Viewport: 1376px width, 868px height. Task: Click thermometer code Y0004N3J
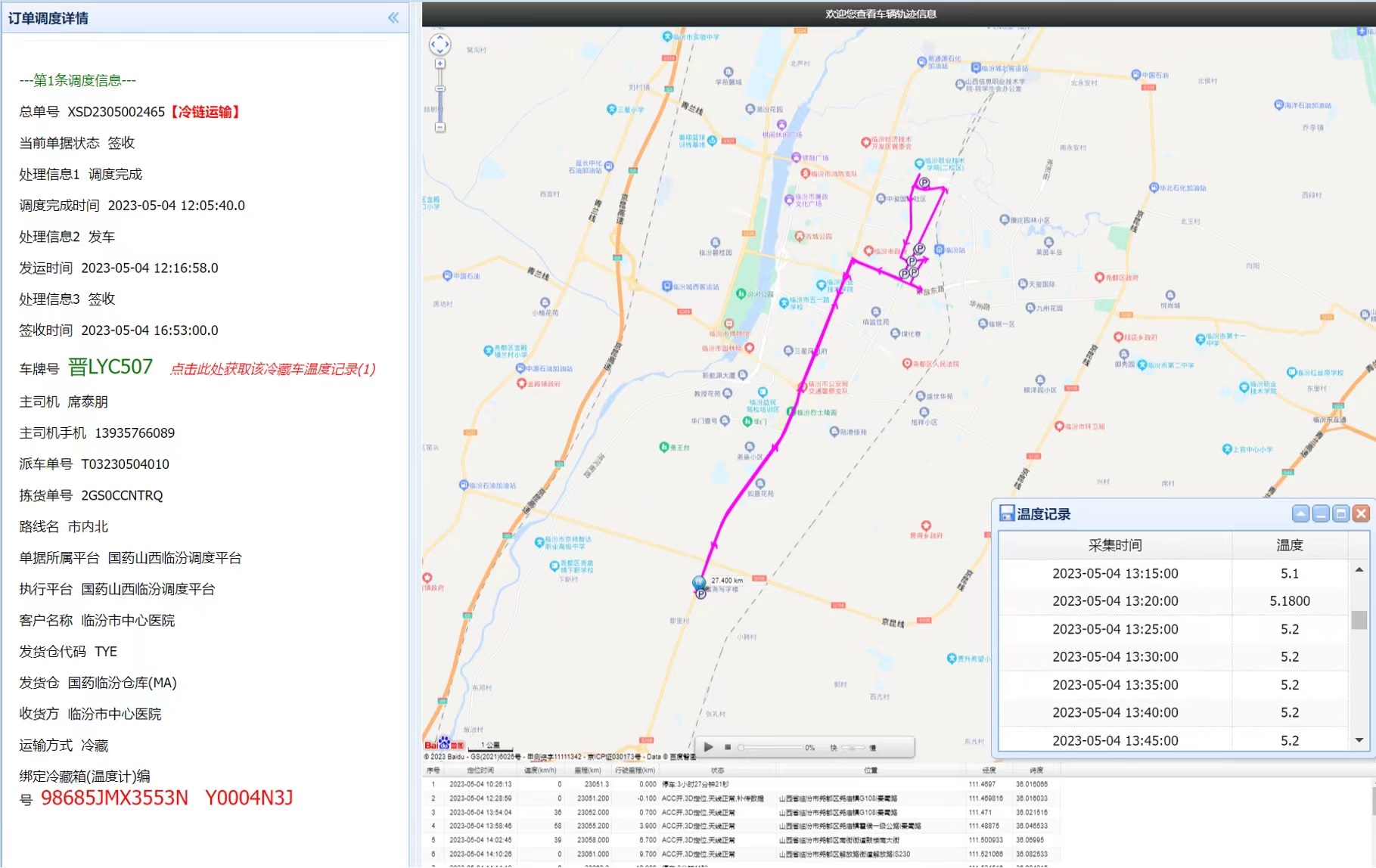249,798
